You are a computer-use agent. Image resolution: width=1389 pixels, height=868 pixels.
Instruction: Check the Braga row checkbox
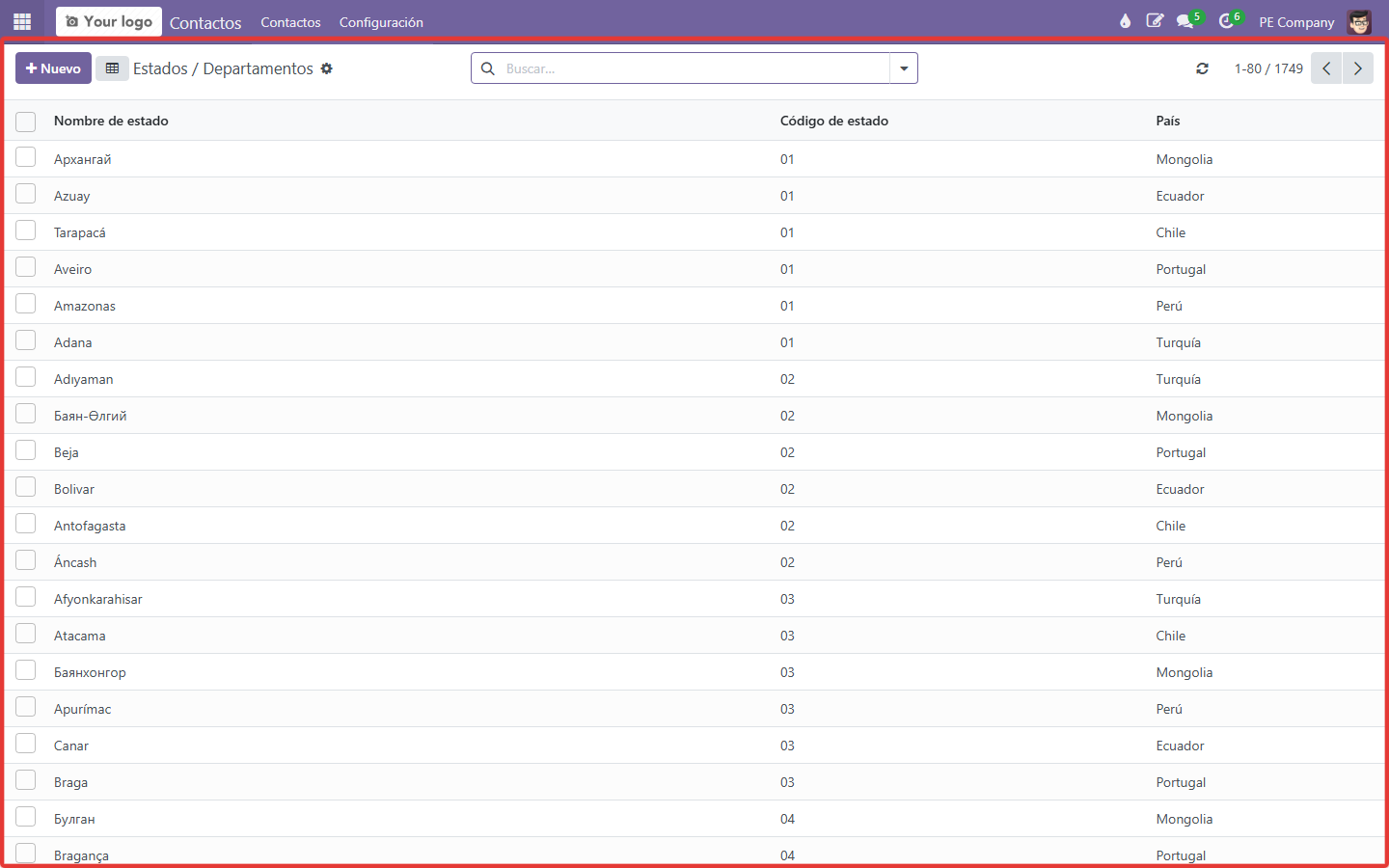click(x=26, y=780)
